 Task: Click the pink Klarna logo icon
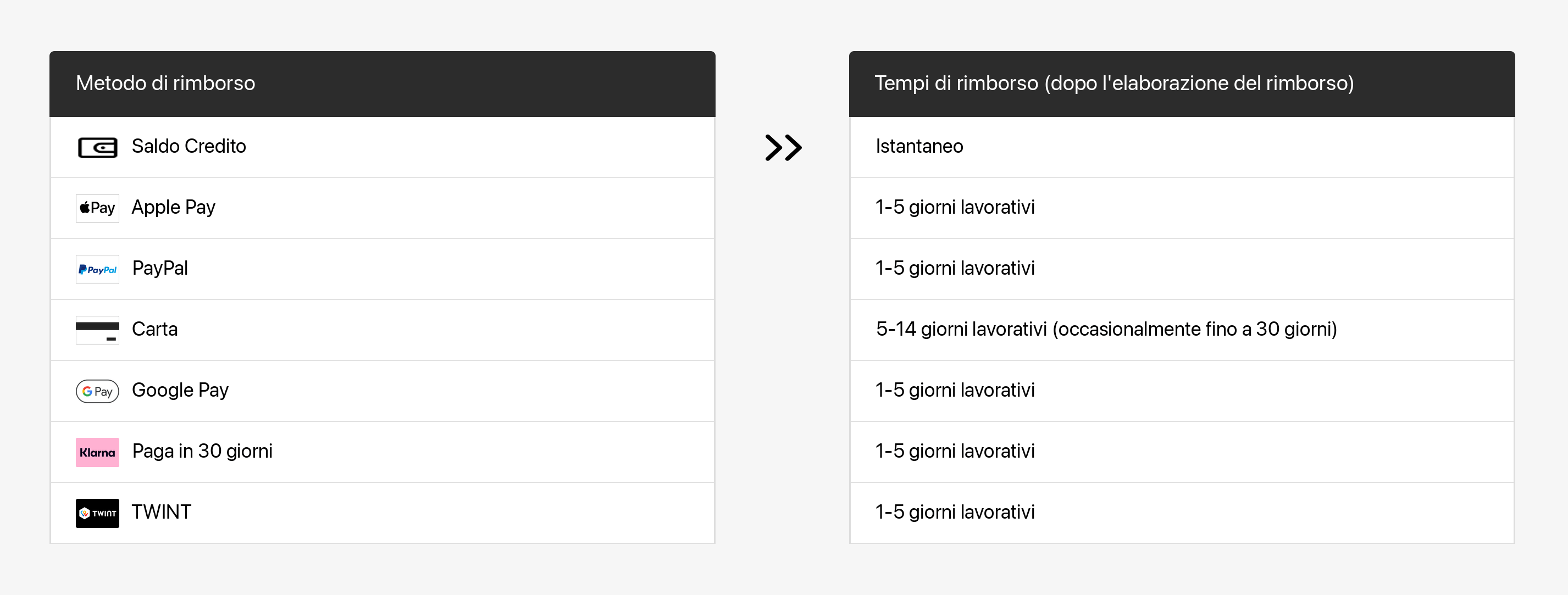tap(97, 452)
